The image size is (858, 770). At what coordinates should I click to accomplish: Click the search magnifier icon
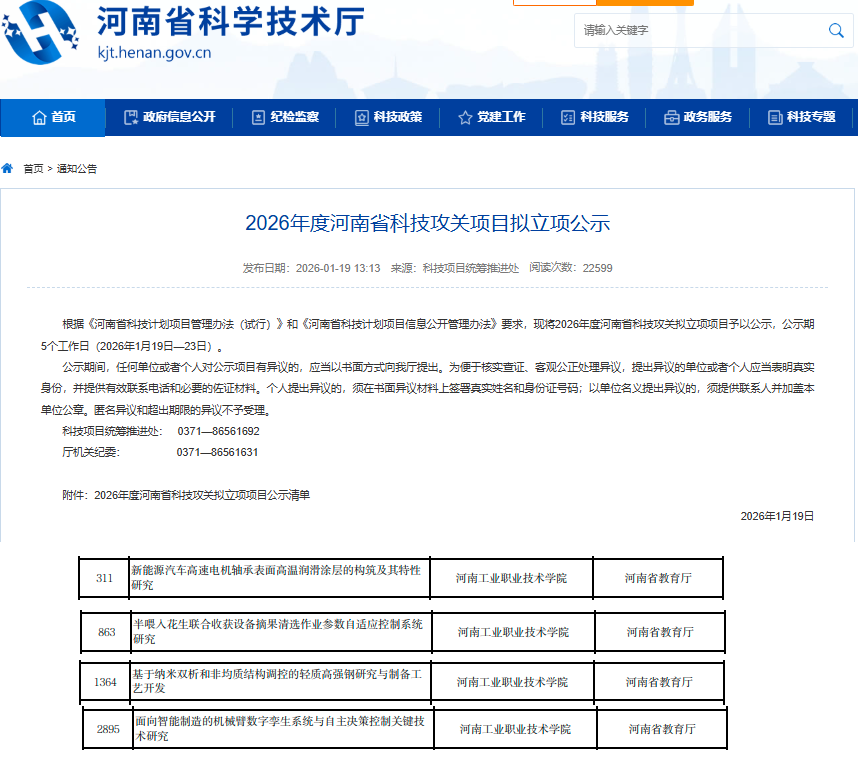pyautogui.click(x=836, y=30)
